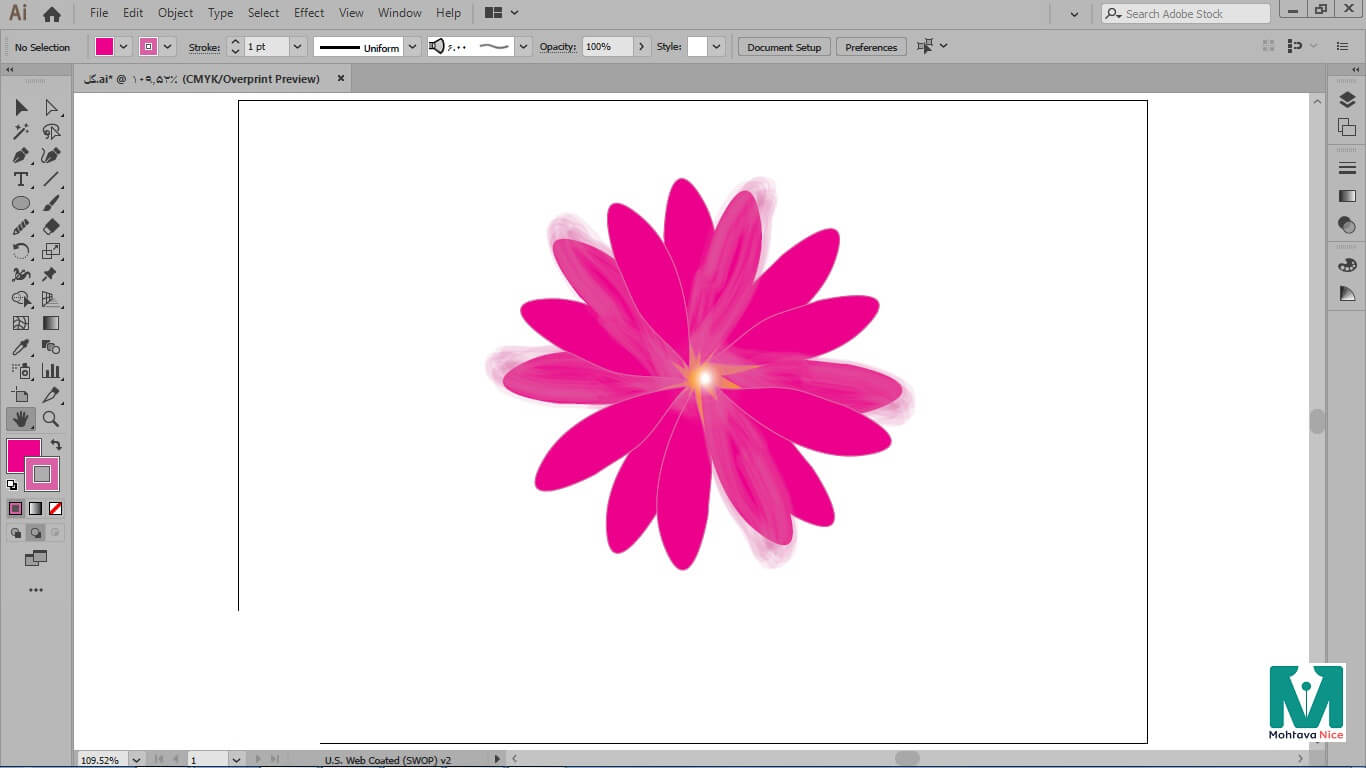Open the Object menu
Image resolution: width=1366 pixels, height=768 pixels.
[176, 13]
